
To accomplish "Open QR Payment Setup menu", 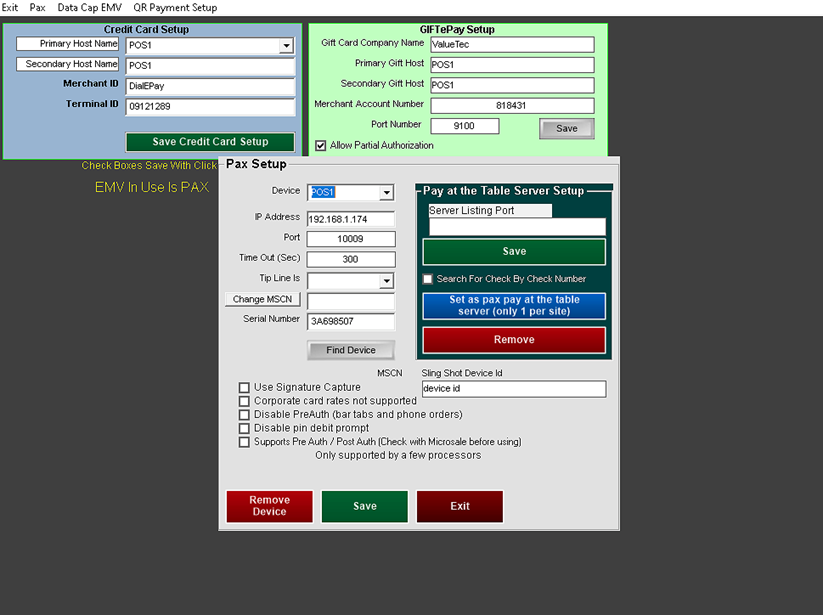I will (175, 7).
